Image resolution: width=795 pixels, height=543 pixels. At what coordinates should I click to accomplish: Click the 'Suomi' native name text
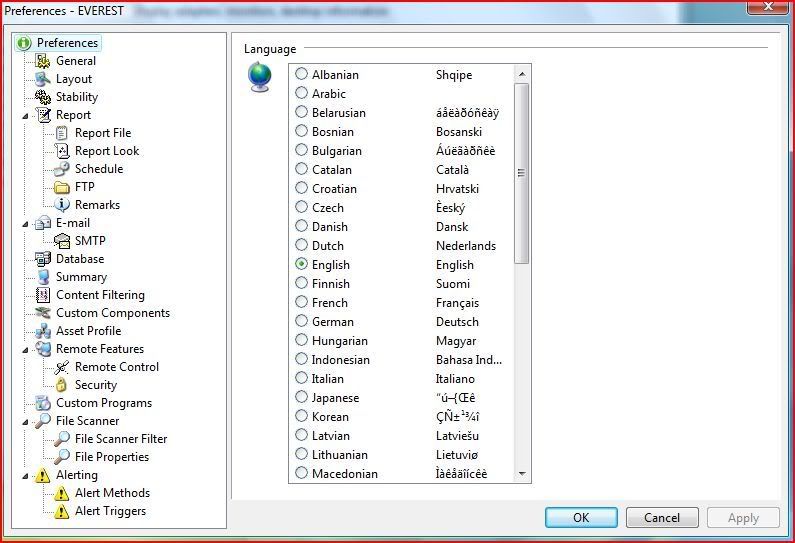pyautogui.click(x=453, y=284)
